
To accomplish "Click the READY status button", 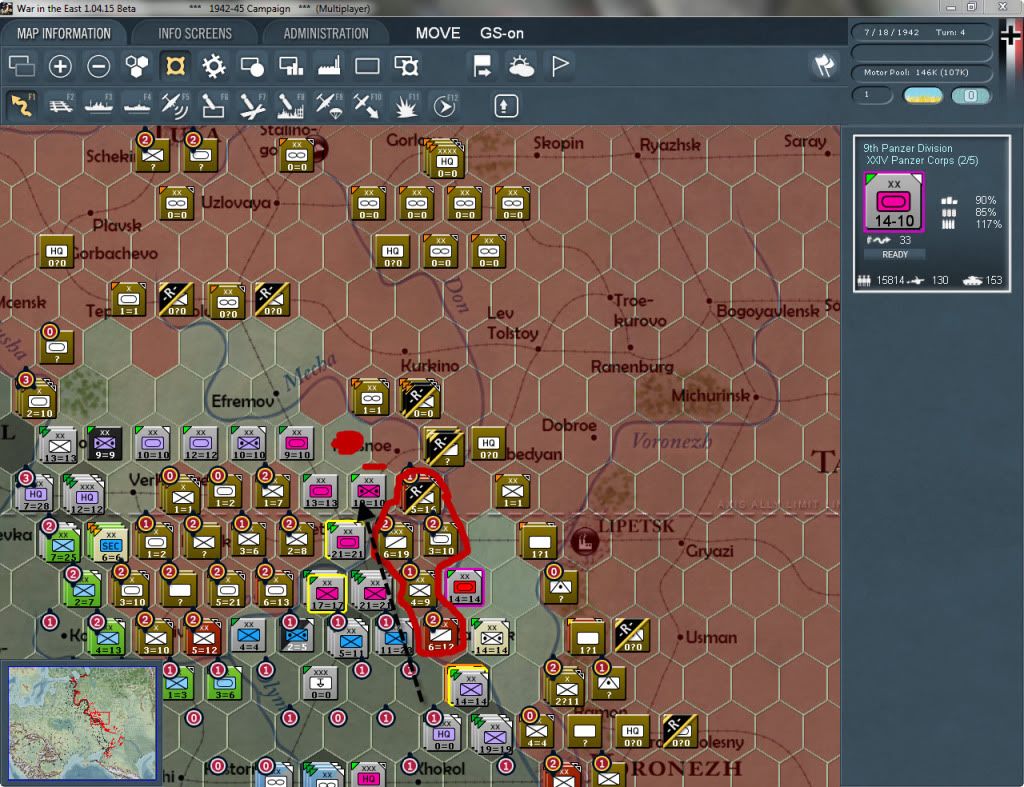I will [895, 255].
